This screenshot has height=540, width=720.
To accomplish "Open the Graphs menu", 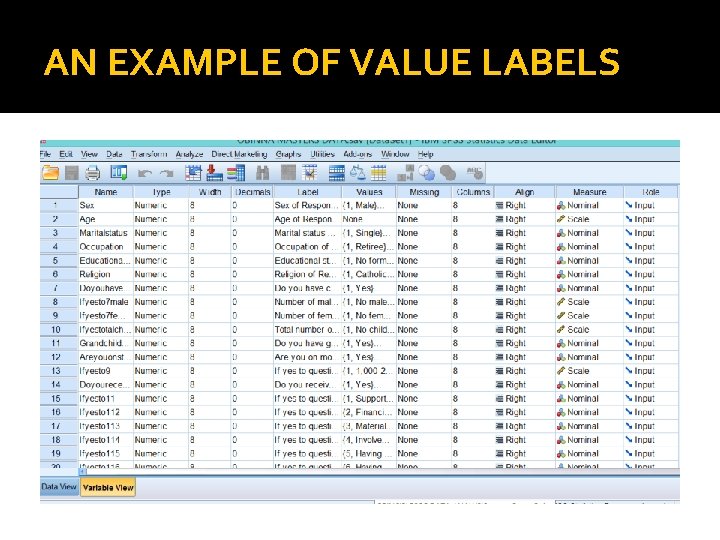I will point(288,154).
